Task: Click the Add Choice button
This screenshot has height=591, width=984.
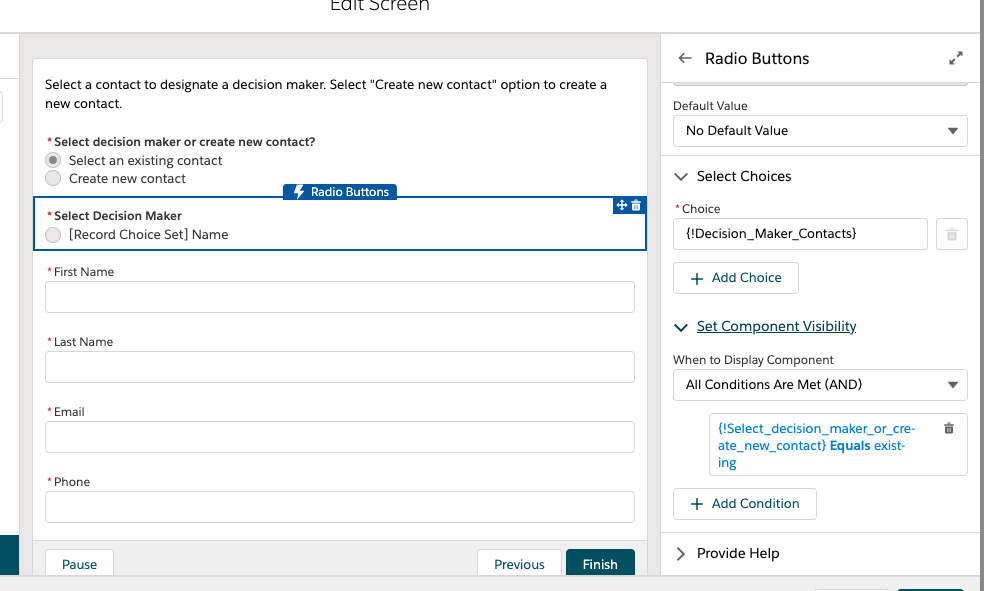Action: [736, 278]
